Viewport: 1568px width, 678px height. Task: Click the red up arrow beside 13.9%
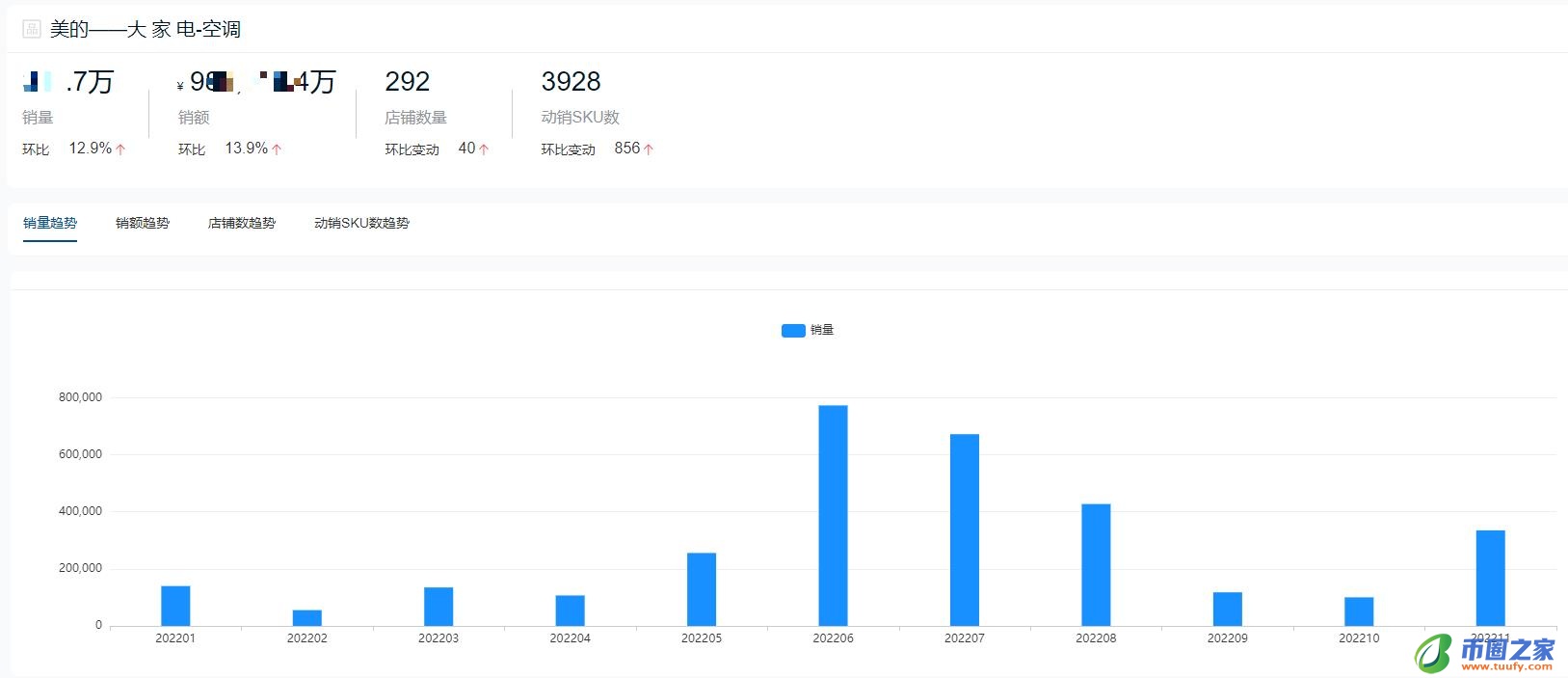(277, 149)
